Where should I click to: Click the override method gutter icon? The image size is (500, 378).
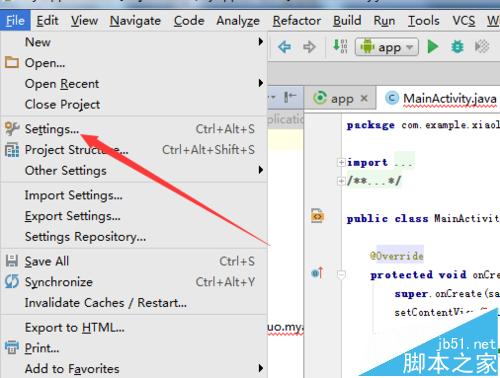click(317, 273)
